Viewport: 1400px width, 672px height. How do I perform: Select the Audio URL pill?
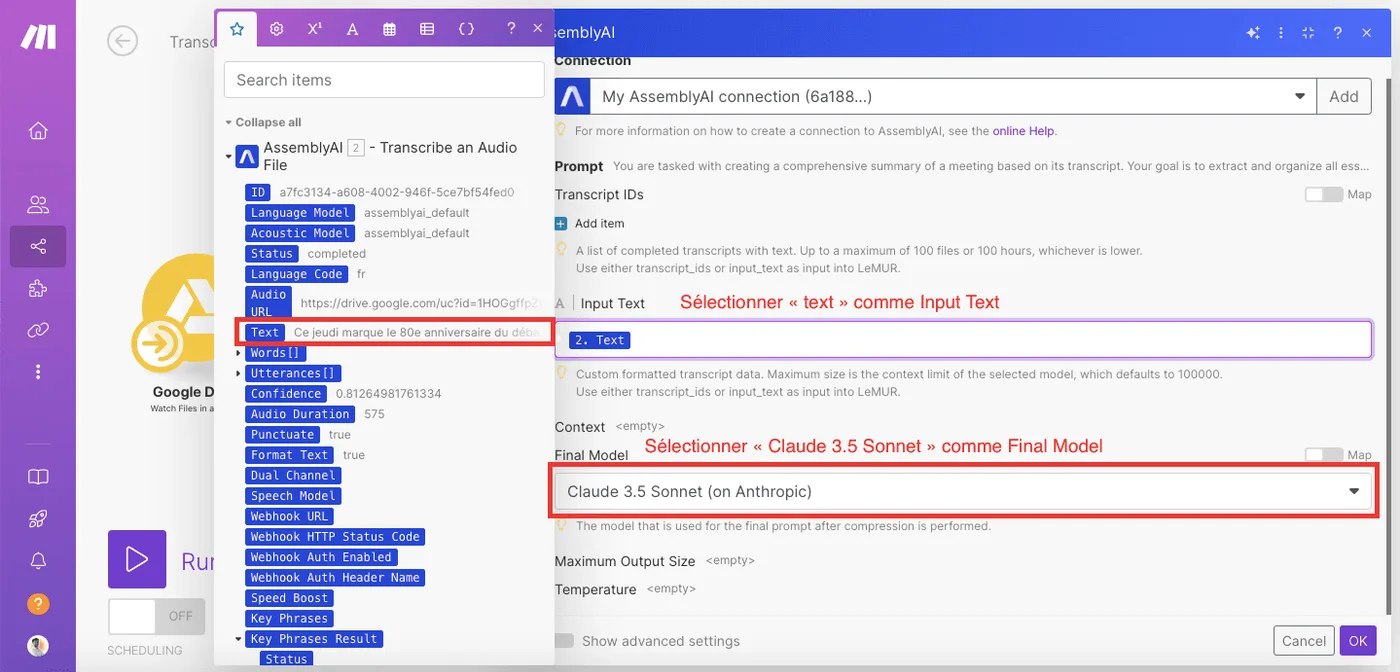tap(268, 303)
